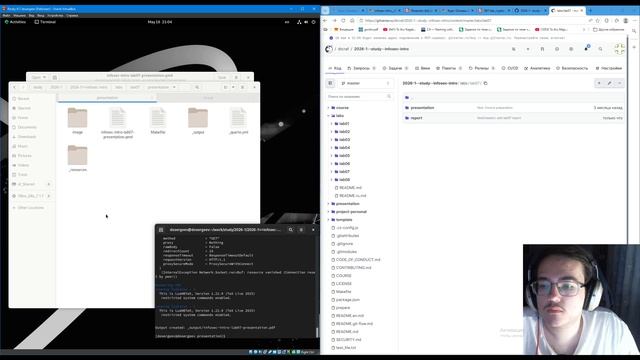
Task: Open CODE_OF_CONDUCT.md in repo tree
Action: point(358,260)
